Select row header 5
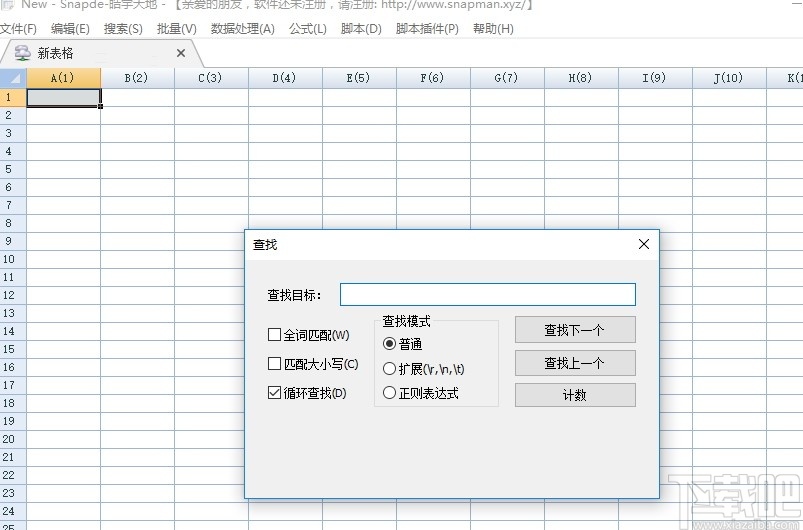The width and height of the screenshot is (803, 530). tap(13, 169)
